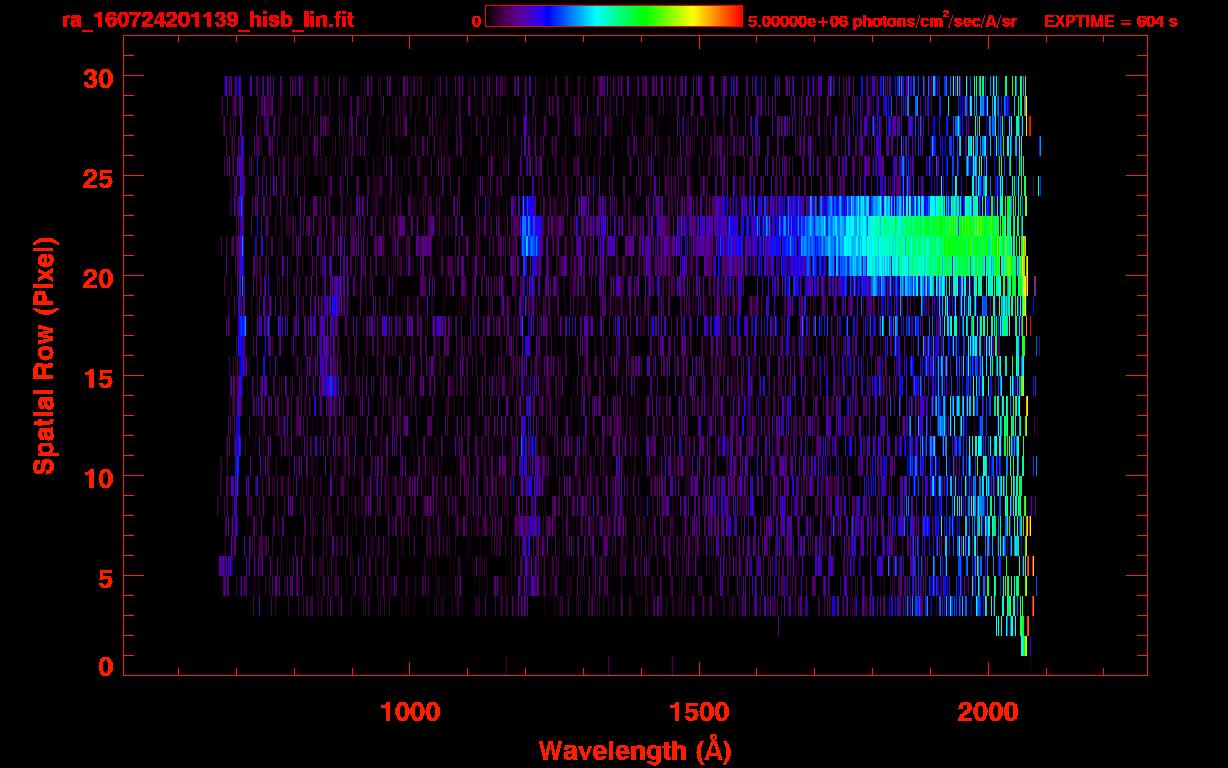This screenshot has width=1228, height=768.
Task: Click the file name title ra_160724201139_hisb_lin.fit
Action: point(207,20)
